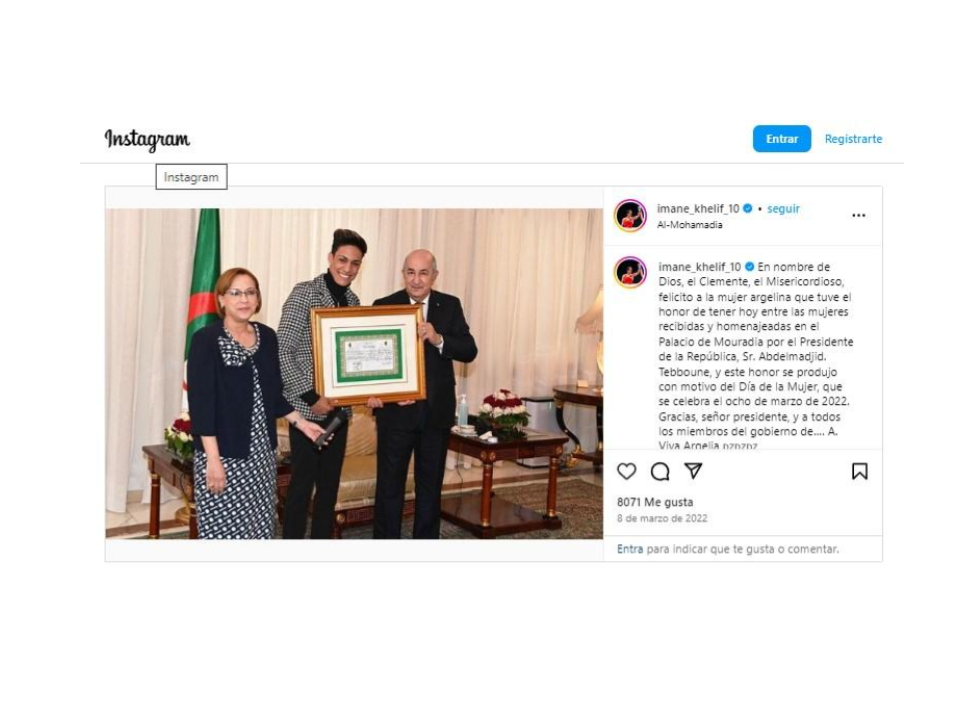This screenshot has height=720, width=960.
Task: Click the Entra link to comment
Action: pyautogui.click(x=630, y=549)
